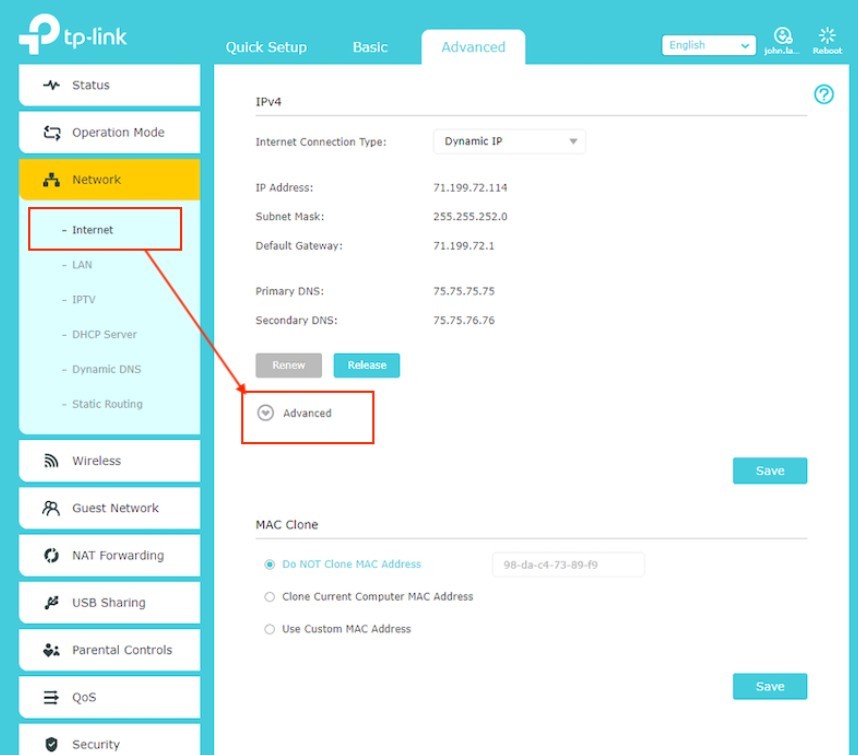858x755 pixels.
Task: Switch to the Quick Setup tab
Action: click(x=266, y=47)
